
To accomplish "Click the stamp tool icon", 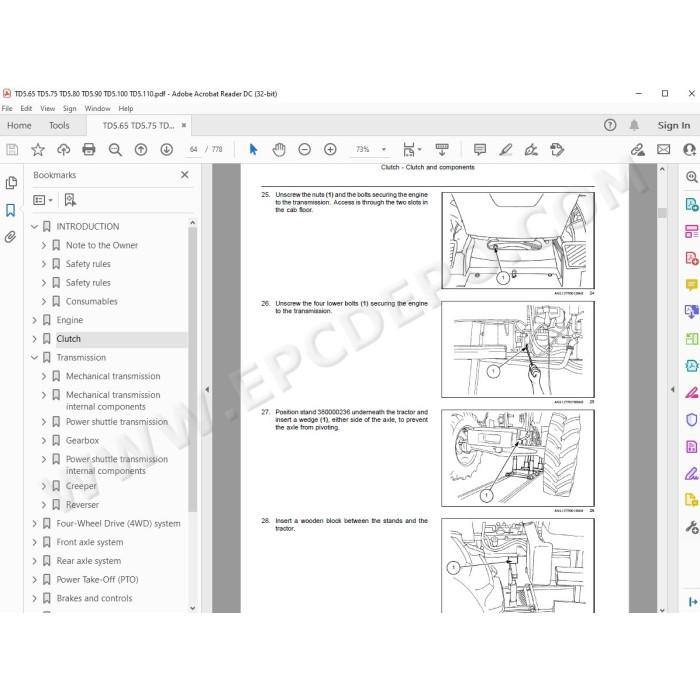I will pyautogui.click(x=557, y=150).
